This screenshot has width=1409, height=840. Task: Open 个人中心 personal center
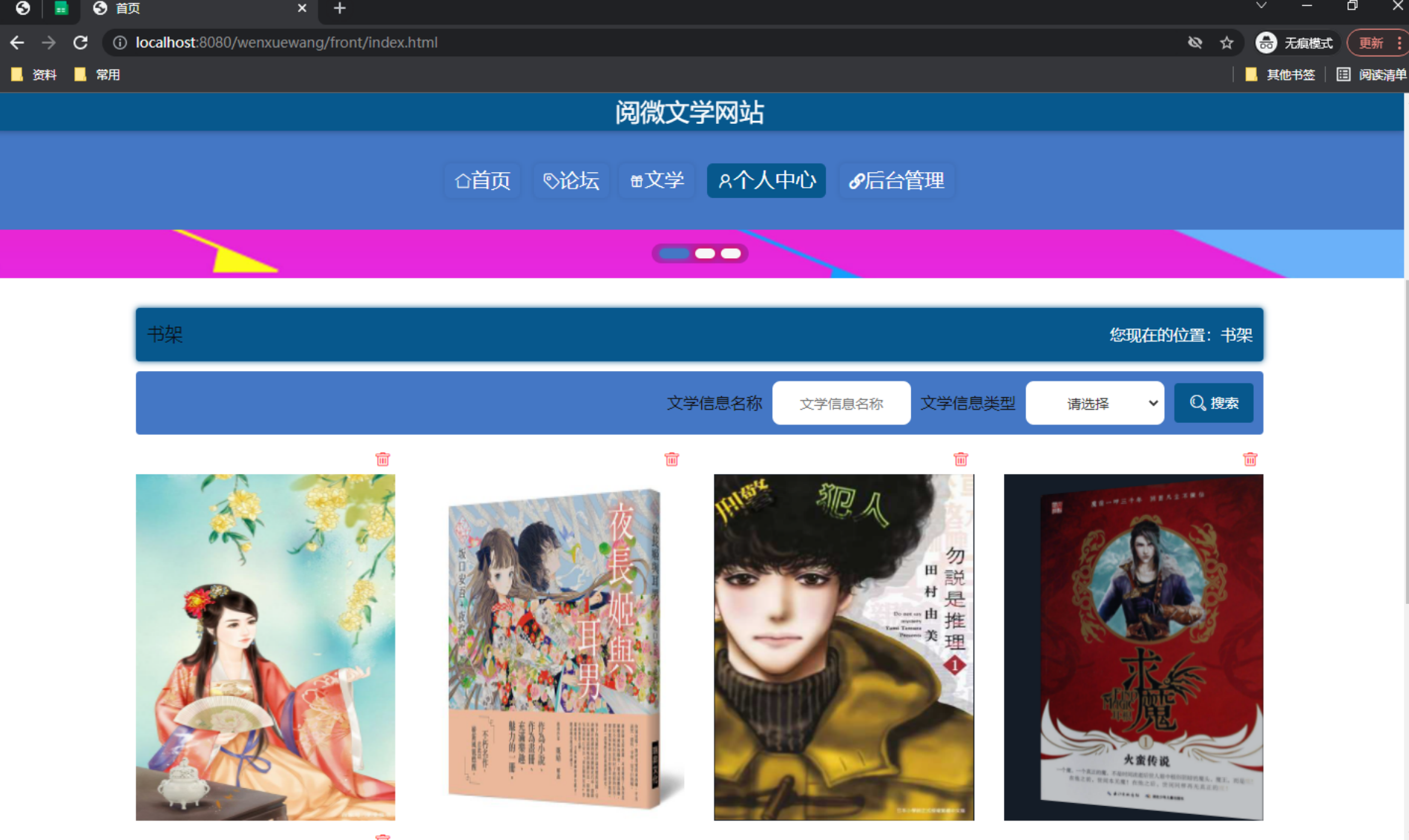coord(766,180)
